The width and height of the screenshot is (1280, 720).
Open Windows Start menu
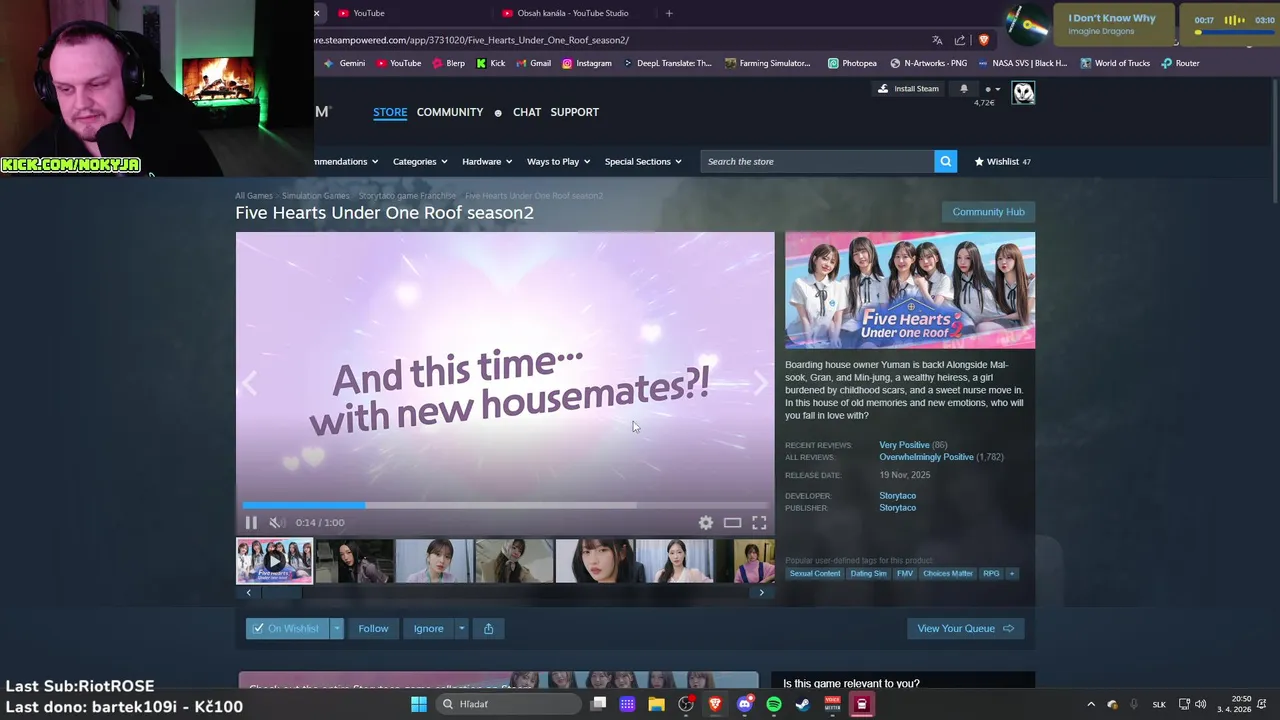point(419,704)
